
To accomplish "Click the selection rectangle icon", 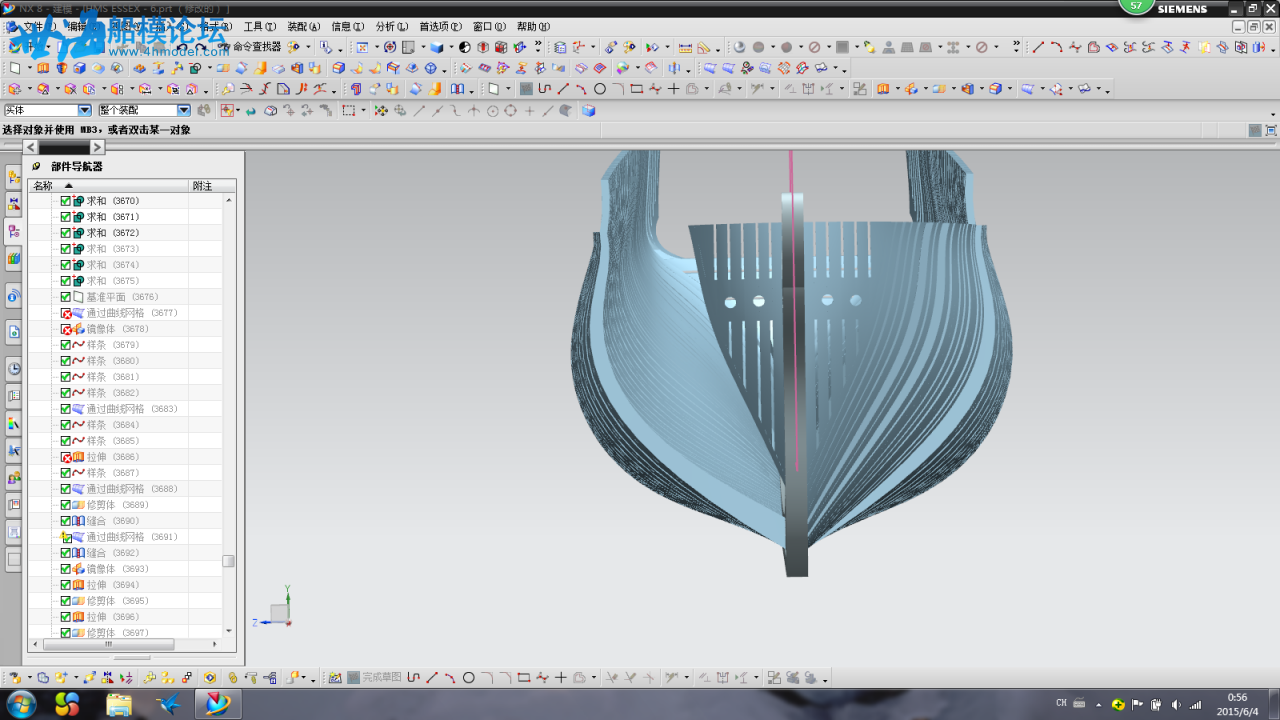I will pyautogui.click(x=348, y=110).
